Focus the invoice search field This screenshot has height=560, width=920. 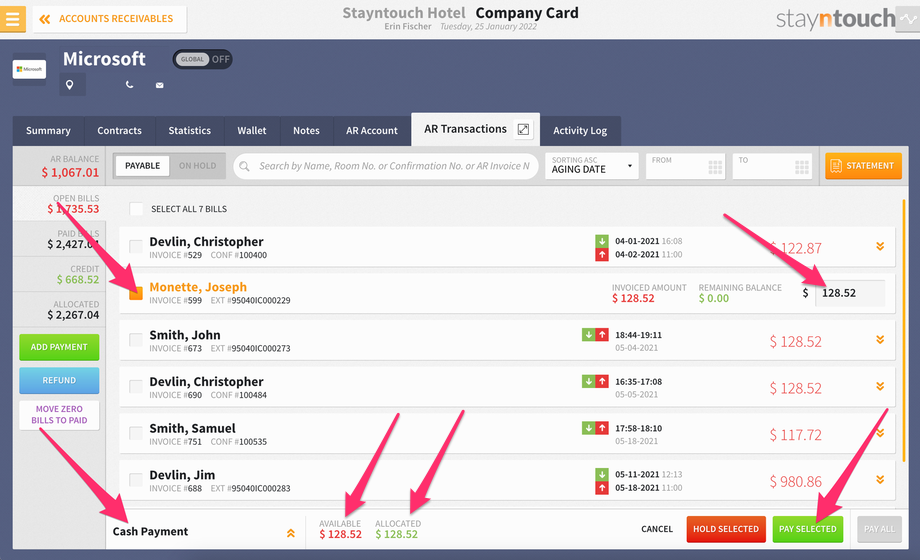point(386,166)
